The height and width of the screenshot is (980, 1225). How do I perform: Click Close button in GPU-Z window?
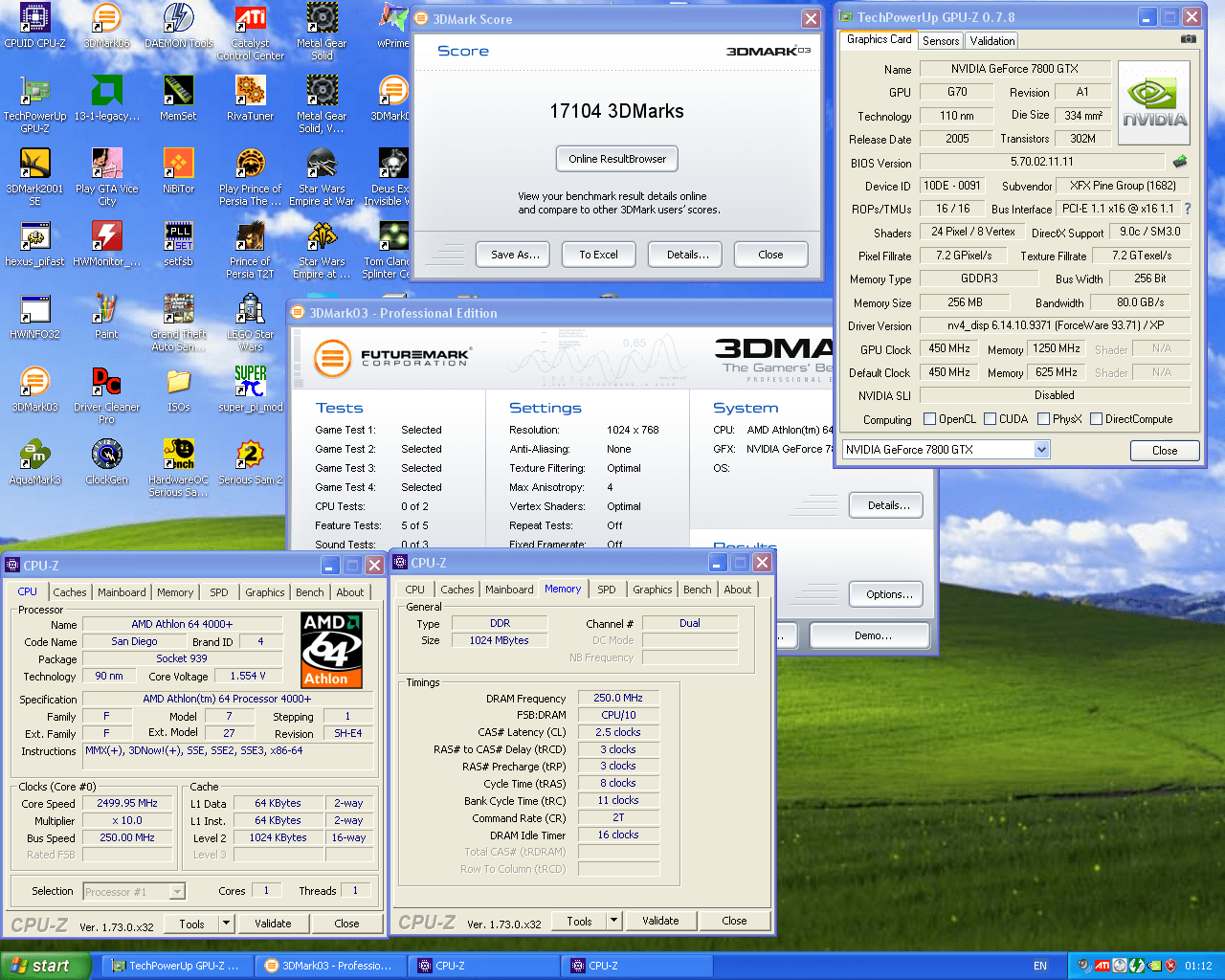(1165, 451)
